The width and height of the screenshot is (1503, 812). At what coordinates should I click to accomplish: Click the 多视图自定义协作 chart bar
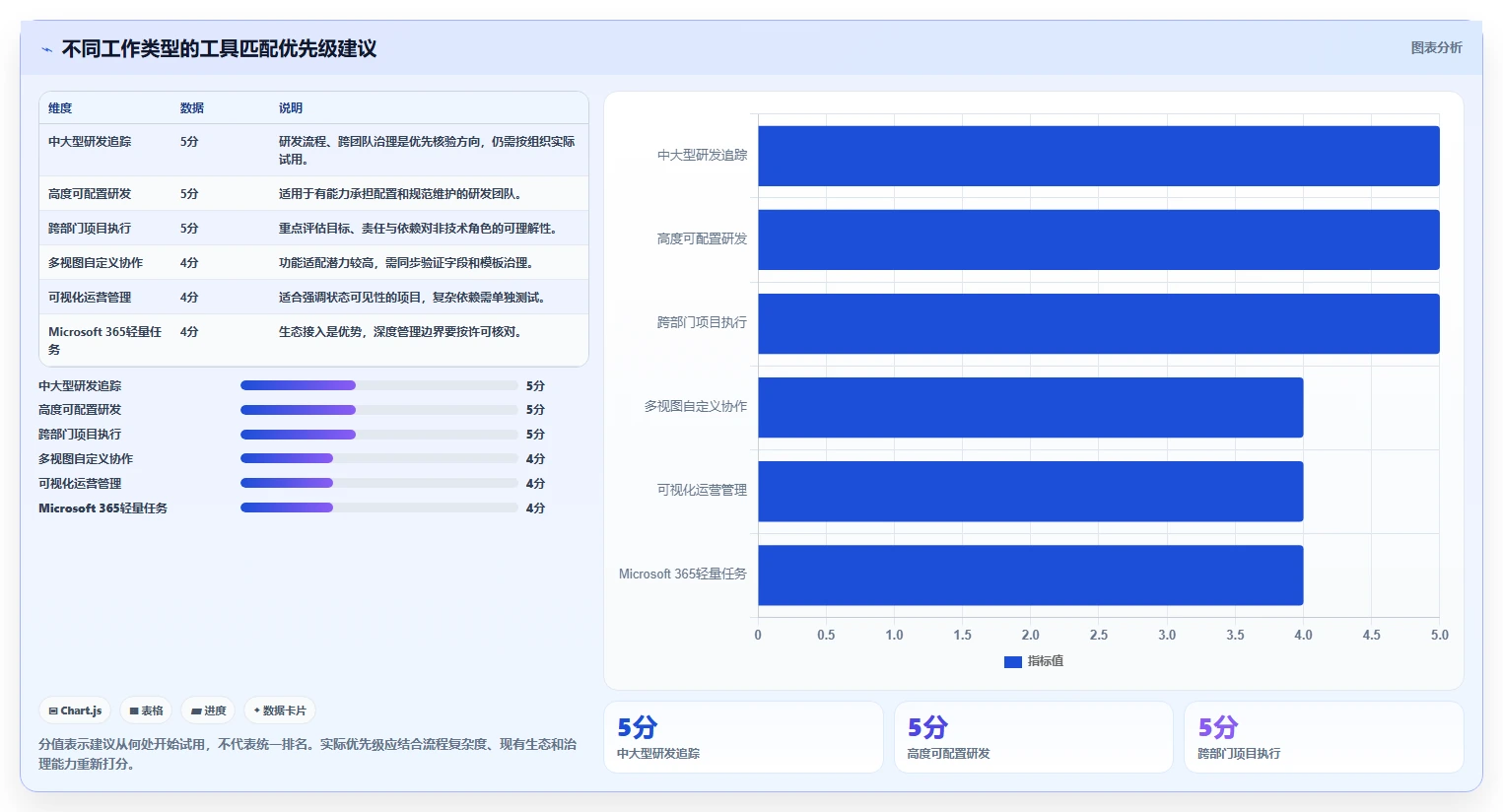click(x=1031, y=407)
